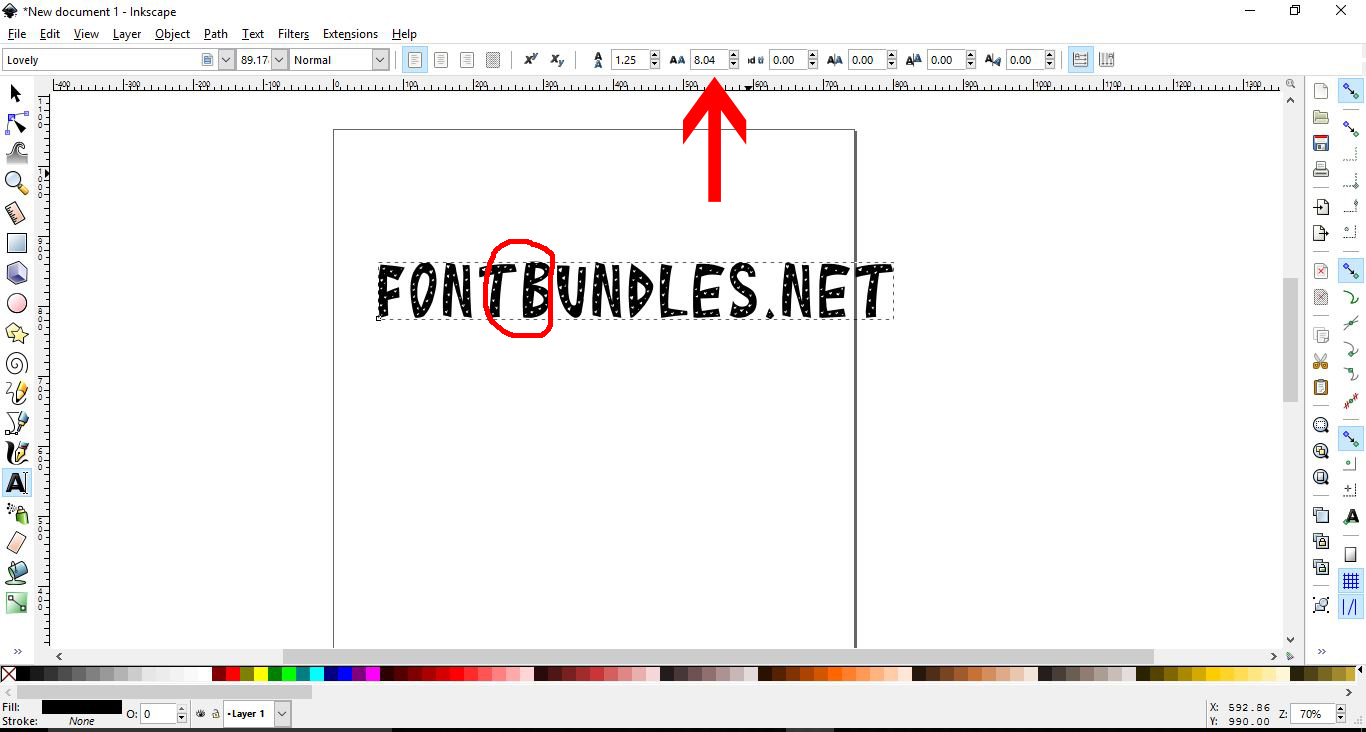This screenshot has width=1366, height=732.
Task: Click the New document icon
Action: coord(1321,92)
